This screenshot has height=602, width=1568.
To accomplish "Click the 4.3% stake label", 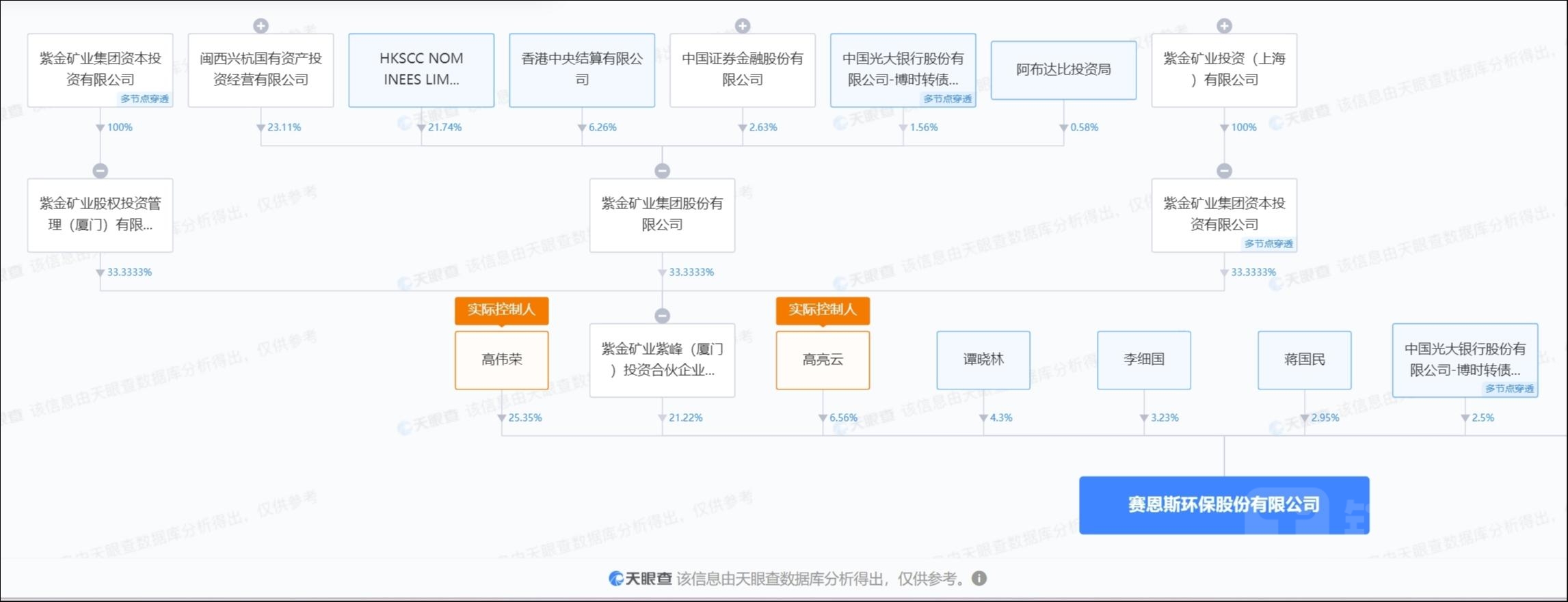I will click(1001, 418).
